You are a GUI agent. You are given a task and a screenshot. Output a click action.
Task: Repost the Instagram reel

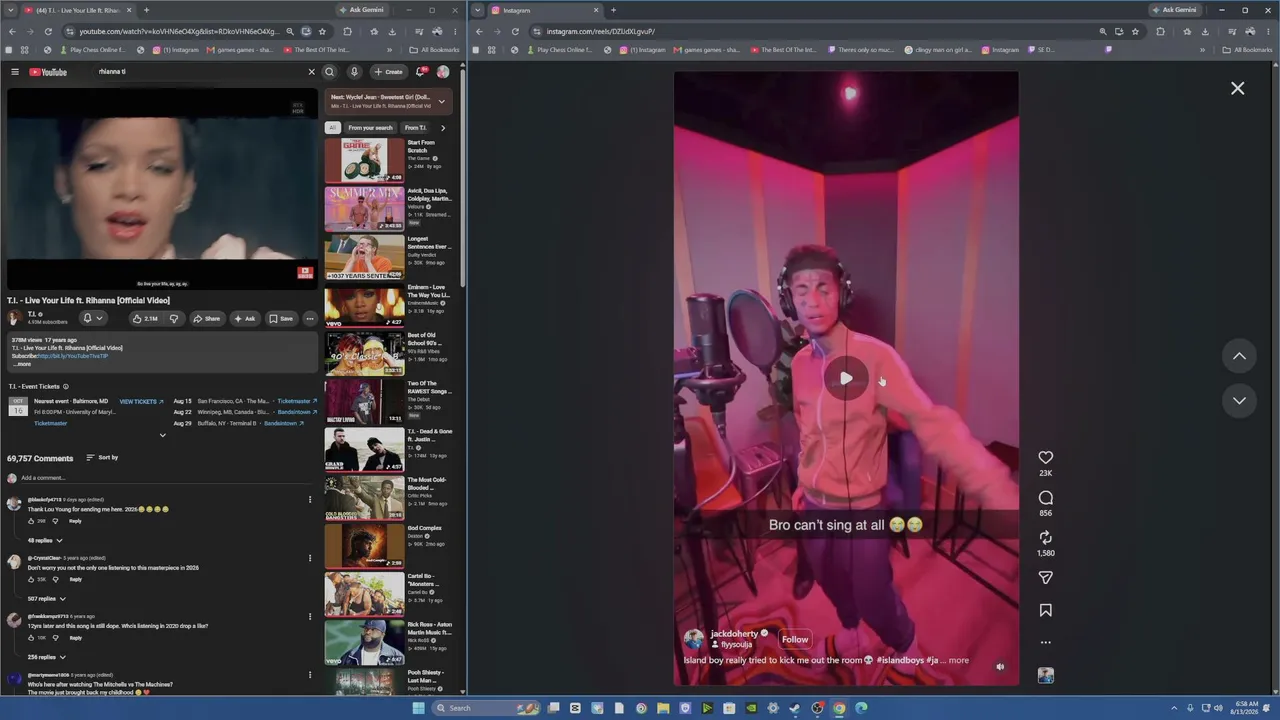1046,538
